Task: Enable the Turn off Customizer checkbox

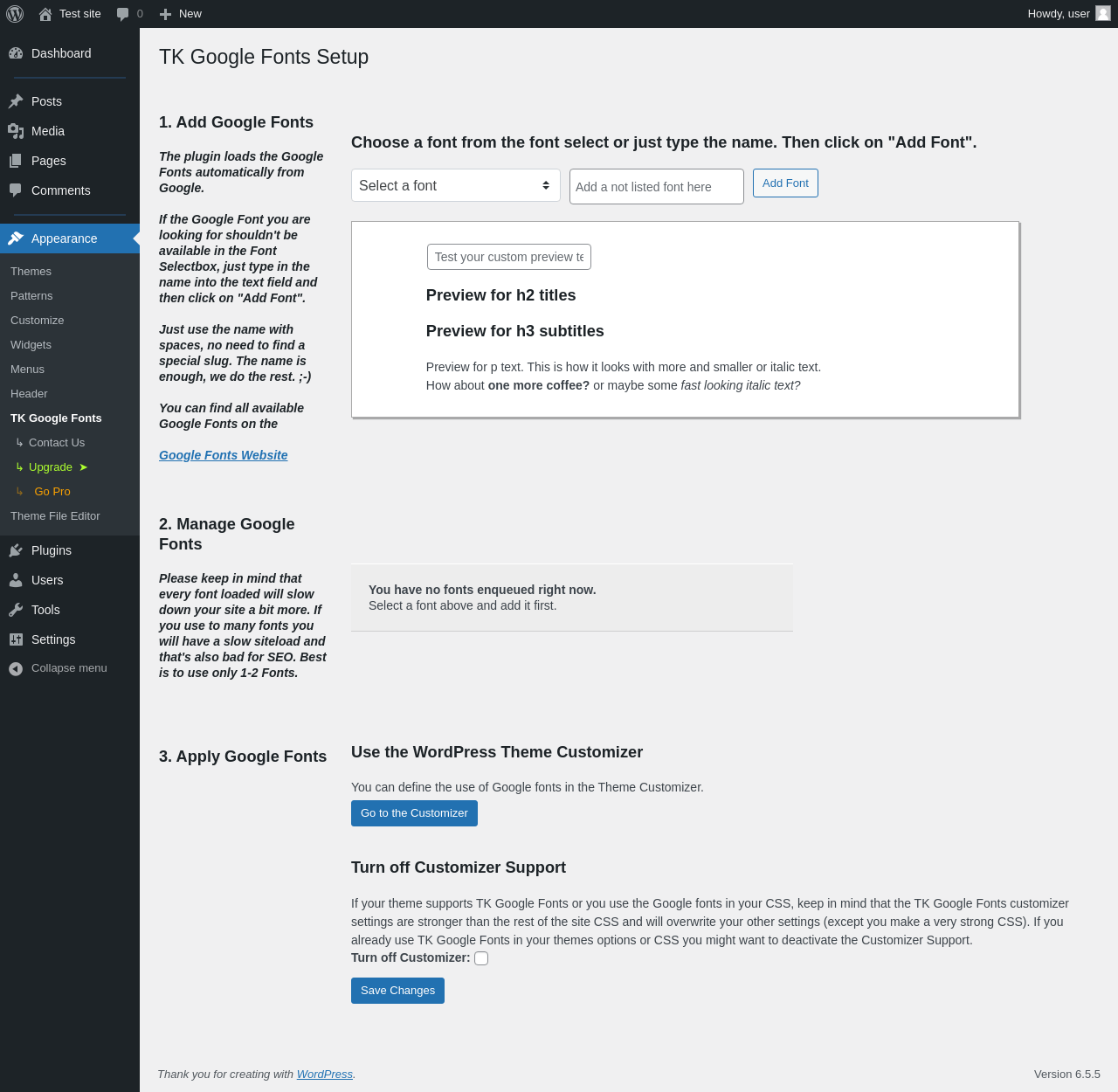Action: click(481, 958)
